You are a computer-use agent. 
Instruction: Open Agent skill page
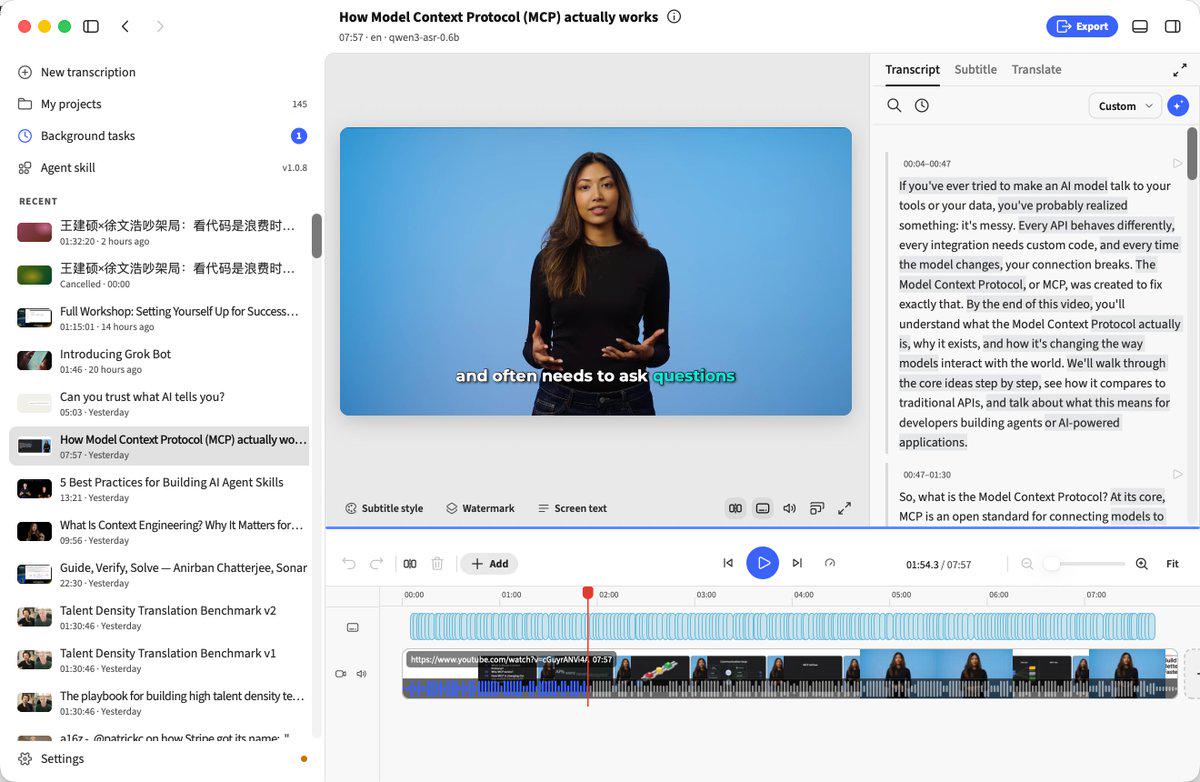tap(162, 168)
